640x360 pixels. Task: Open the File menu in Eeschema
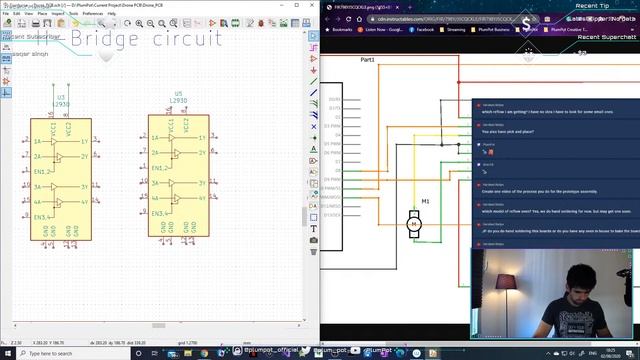(6, 13)
